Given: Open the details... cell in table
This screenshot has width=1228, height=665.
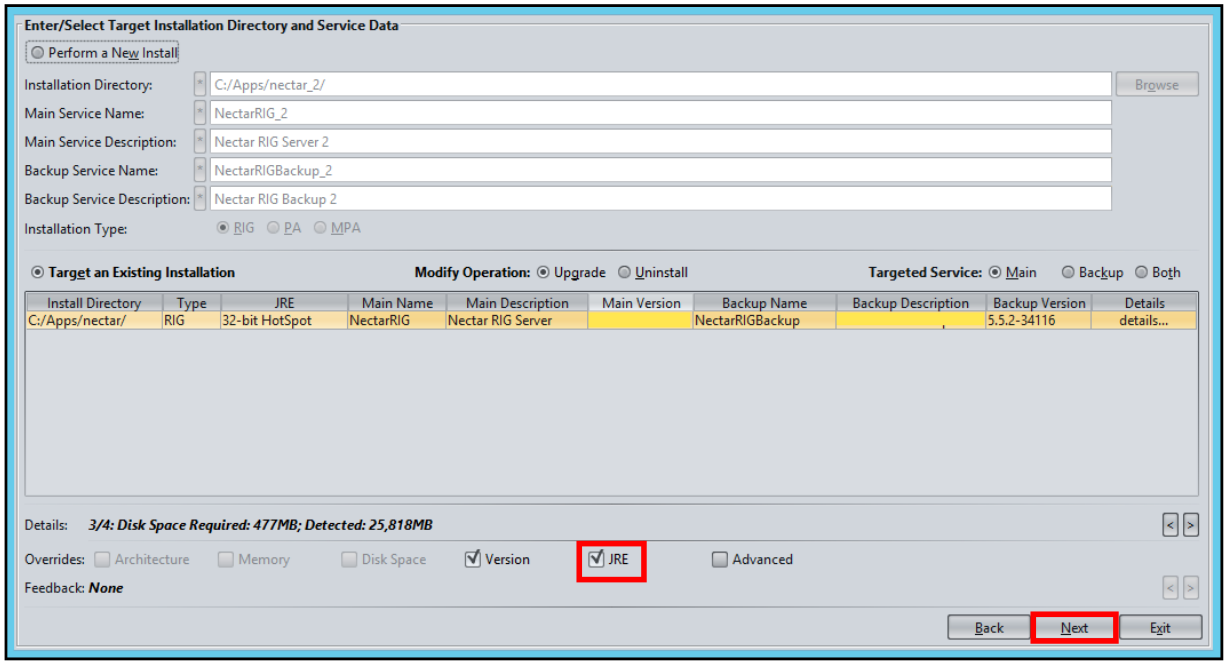Looking at the screenshot, I should (x=1144, y=321).
